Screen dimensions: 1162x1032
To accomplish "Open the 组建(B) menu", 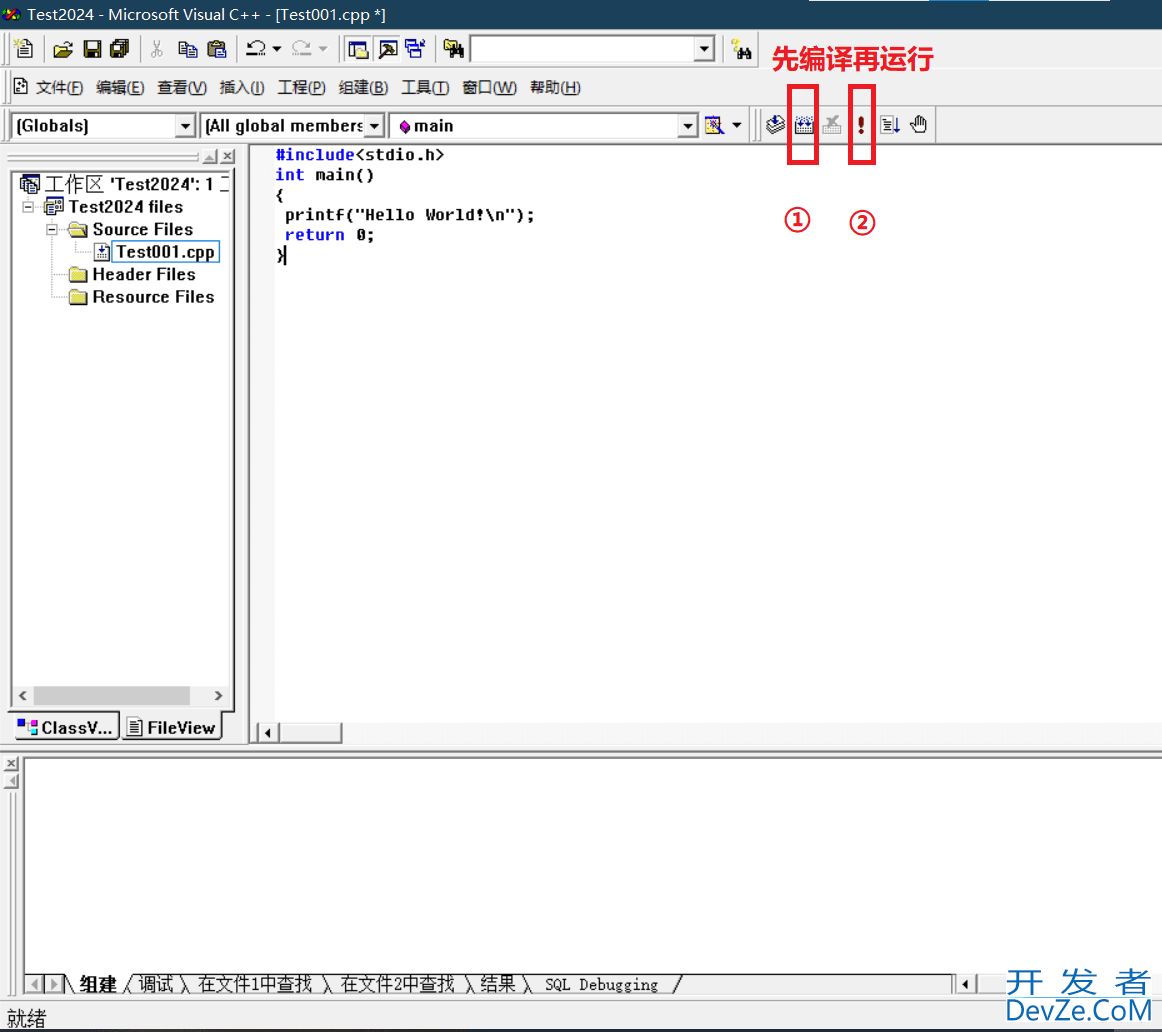I will [363, 87].
